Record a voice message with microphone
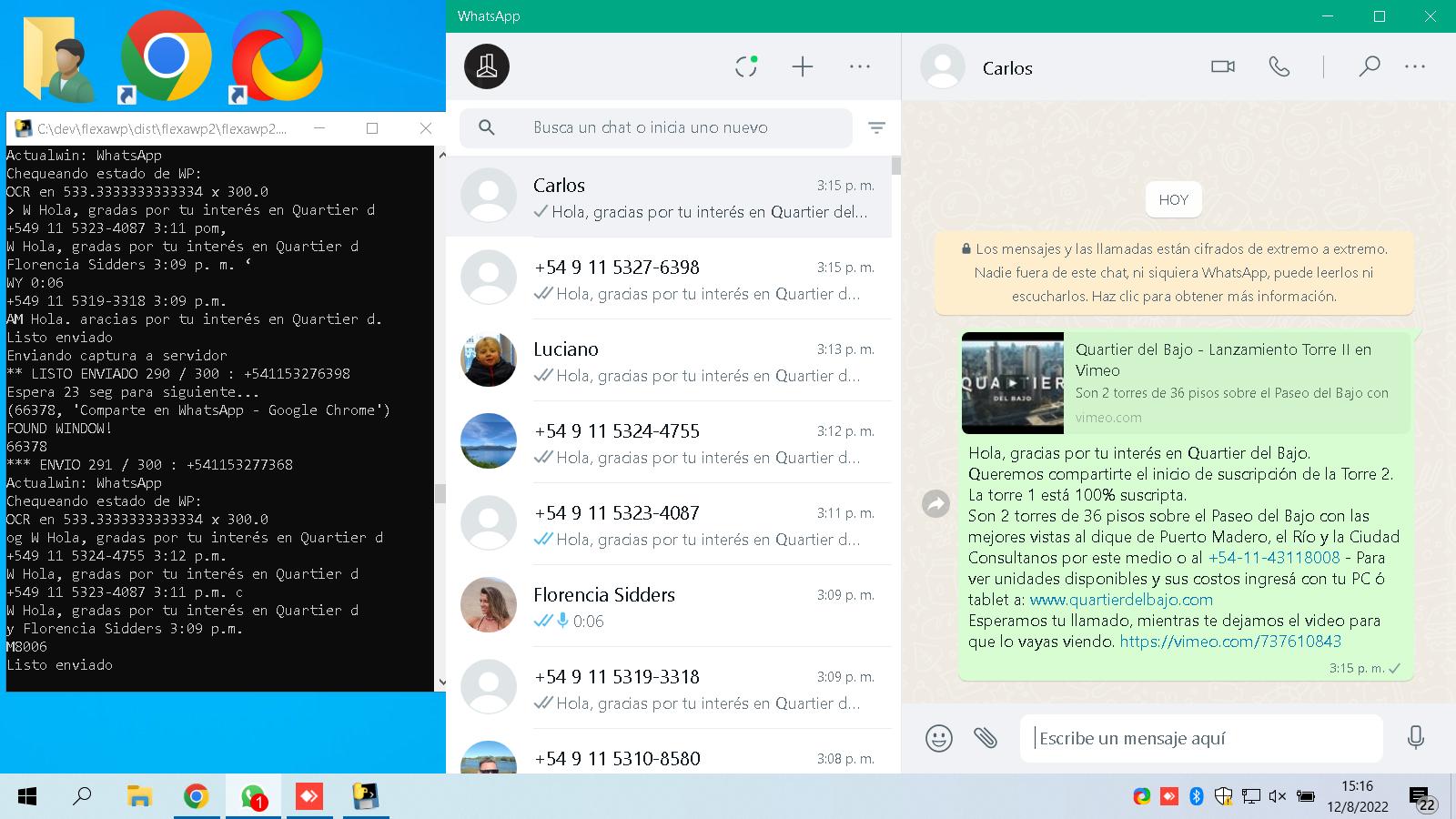 pyautogui.click(x=1415, y=738)
